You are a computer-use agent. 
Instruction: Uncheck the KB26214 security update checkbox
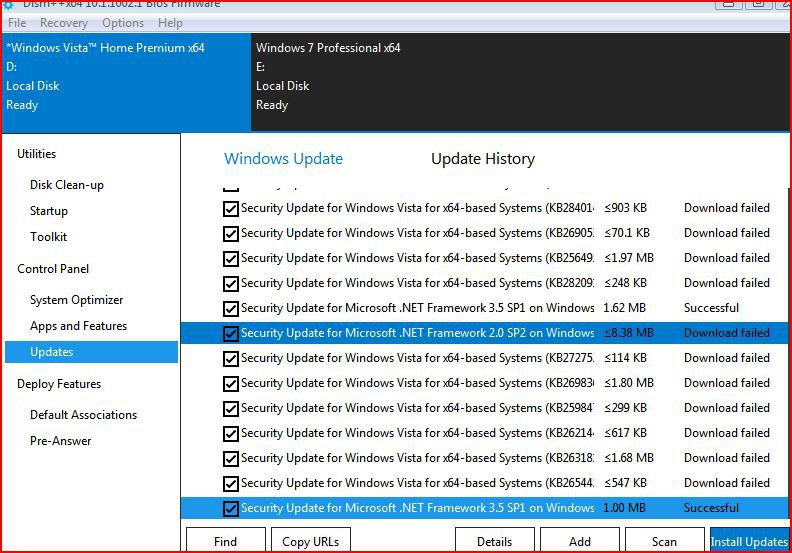231,434
